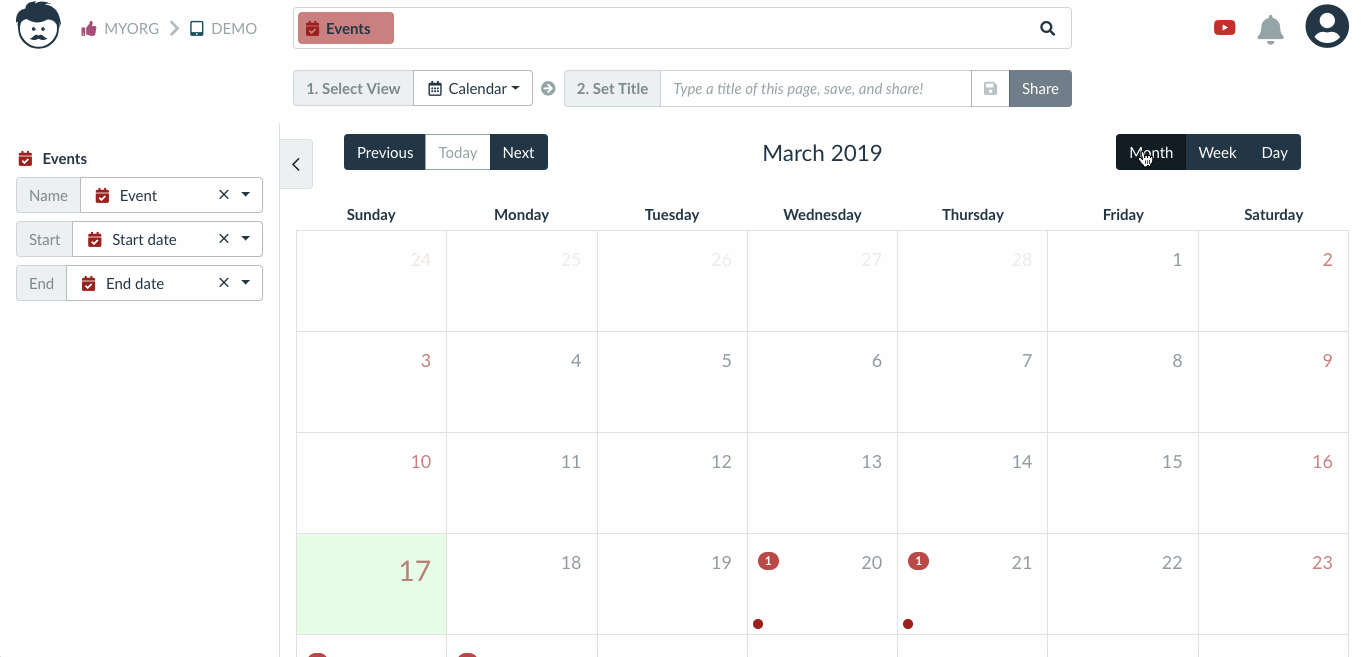Screen dimensions: 1361x657
Task: Open the Calendar view dropdown
Action: [x=473, y=88]
